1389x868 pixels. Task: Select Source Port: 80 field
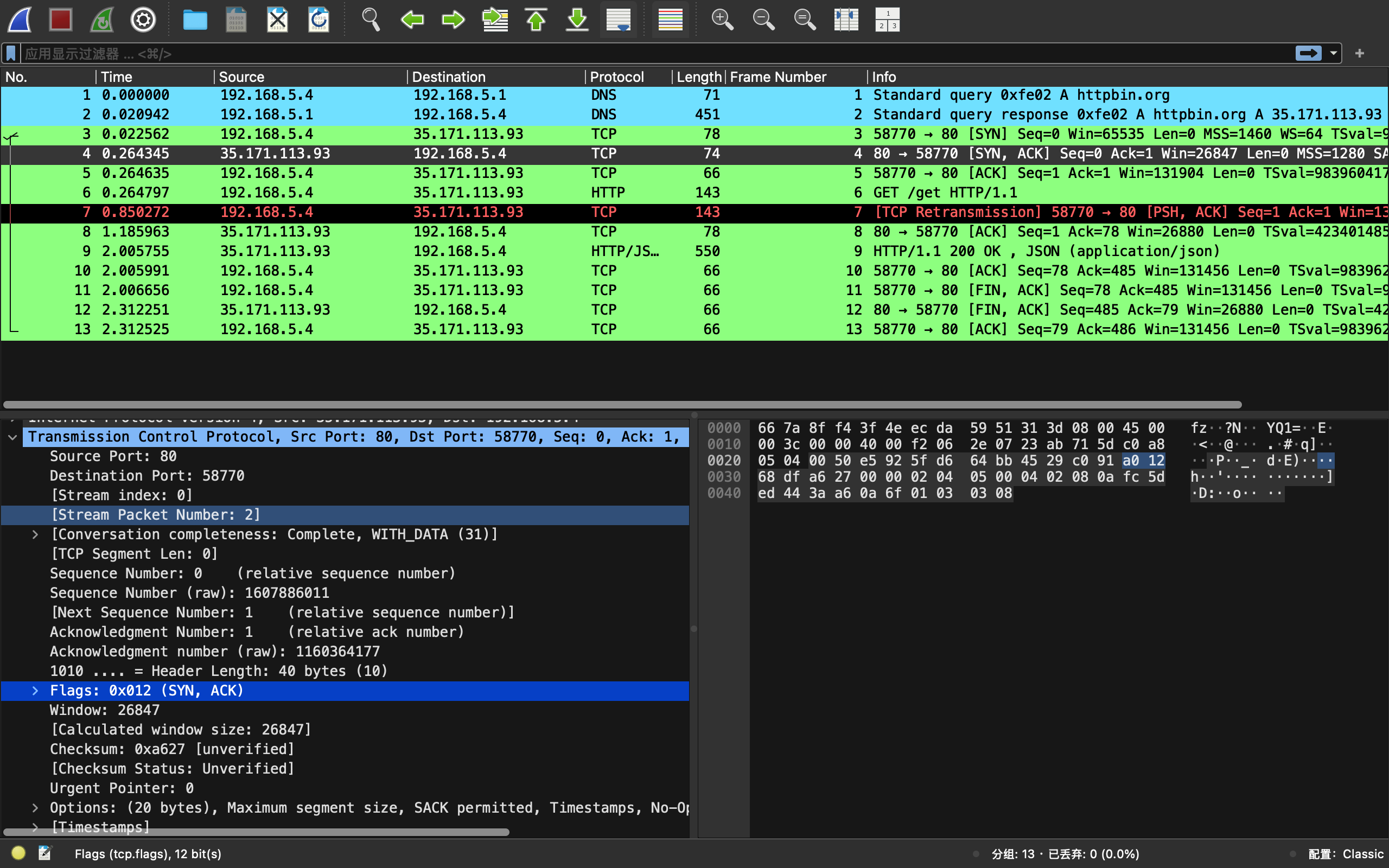pyautogui.click(x=345, y=456)
